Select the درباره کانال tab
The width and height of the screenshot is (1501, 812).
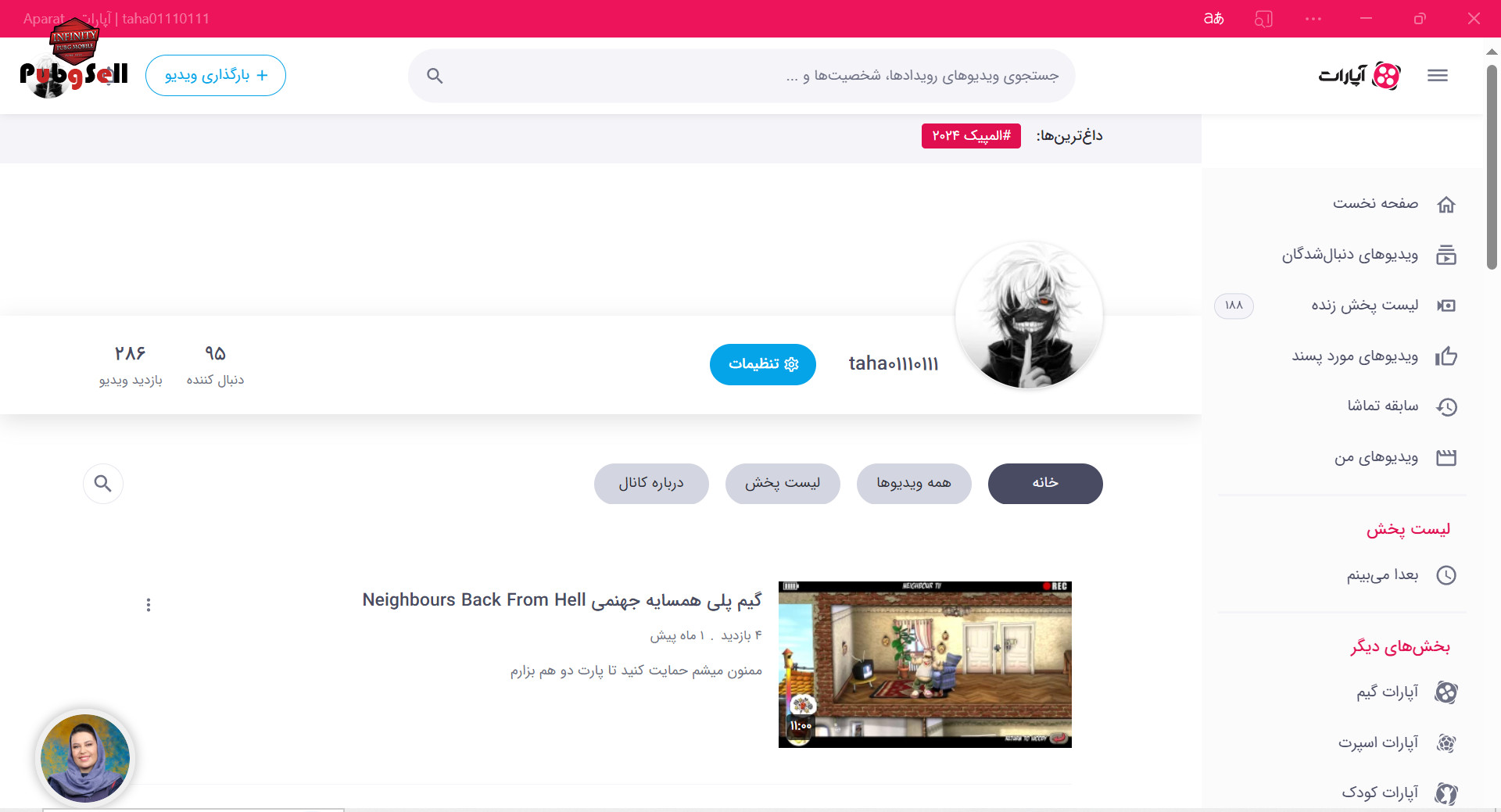point(651,484)
